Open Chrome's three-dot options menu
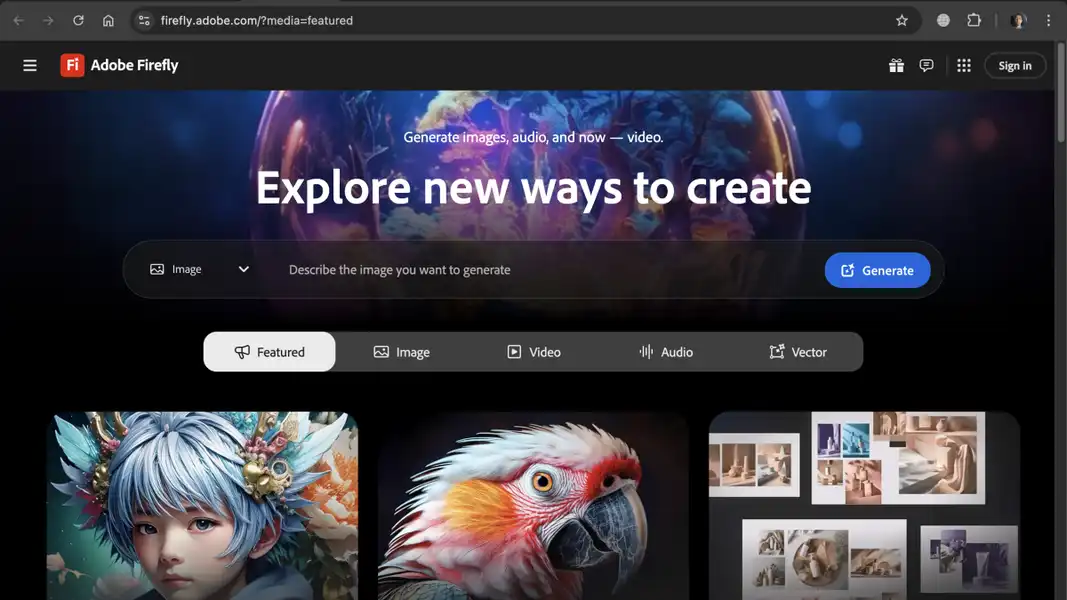The width and height of the screenshot is (1067, 600). pos(1049,19)
